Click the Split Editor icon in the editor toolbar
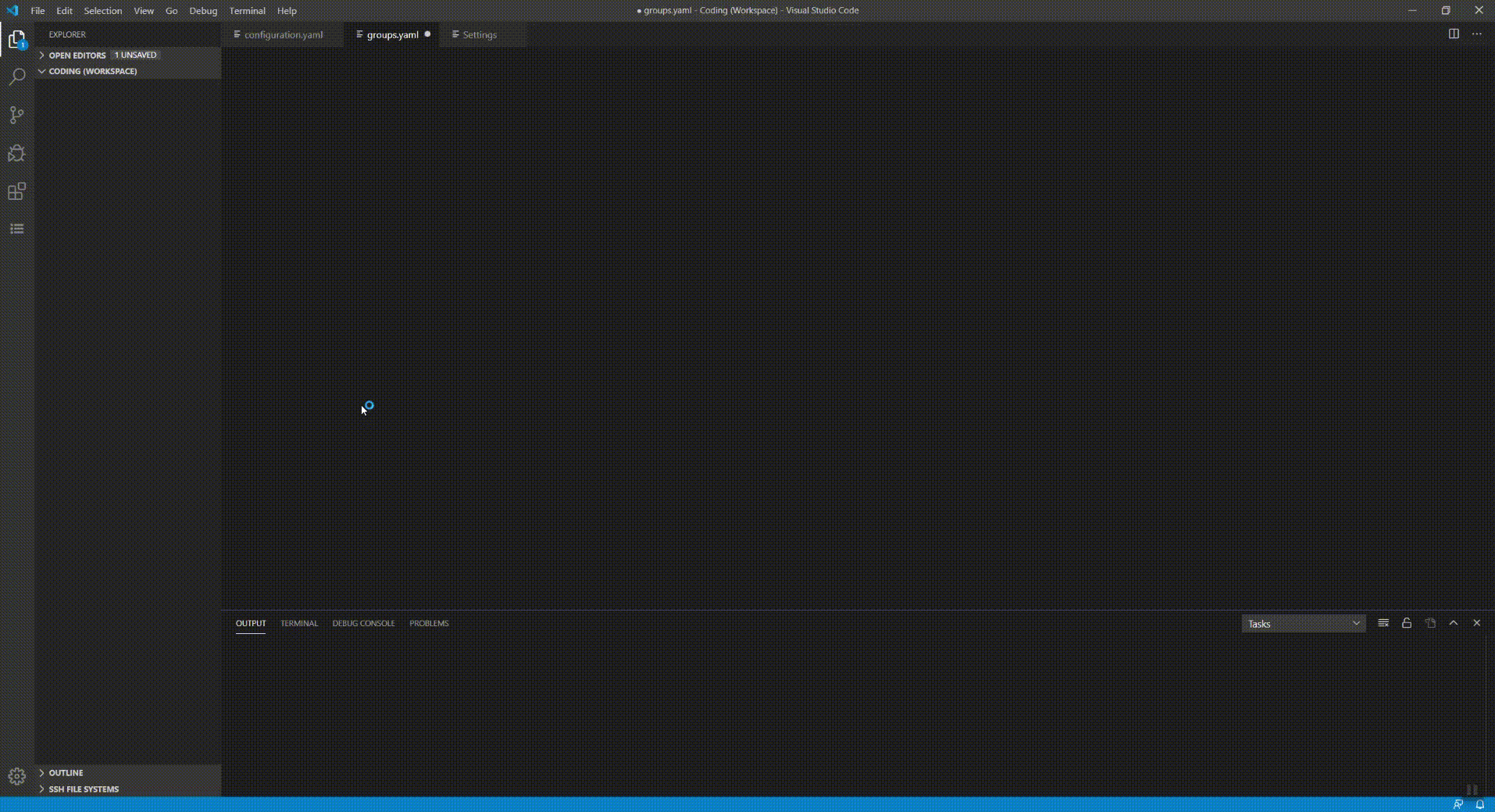Image resolution: width=1495 pixels, height=812 pixels. pyautogui.click(x=1454, y=34)
